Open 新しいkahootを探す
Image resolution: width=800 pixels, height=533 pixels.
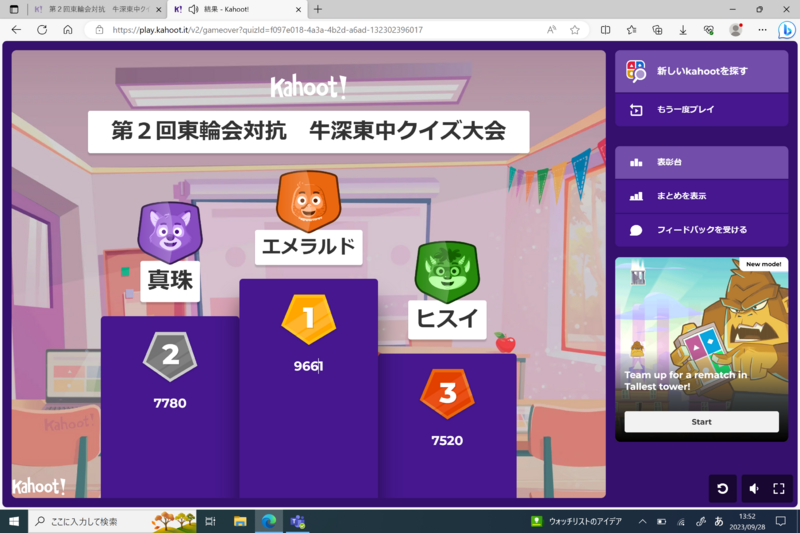click(701, 71)
